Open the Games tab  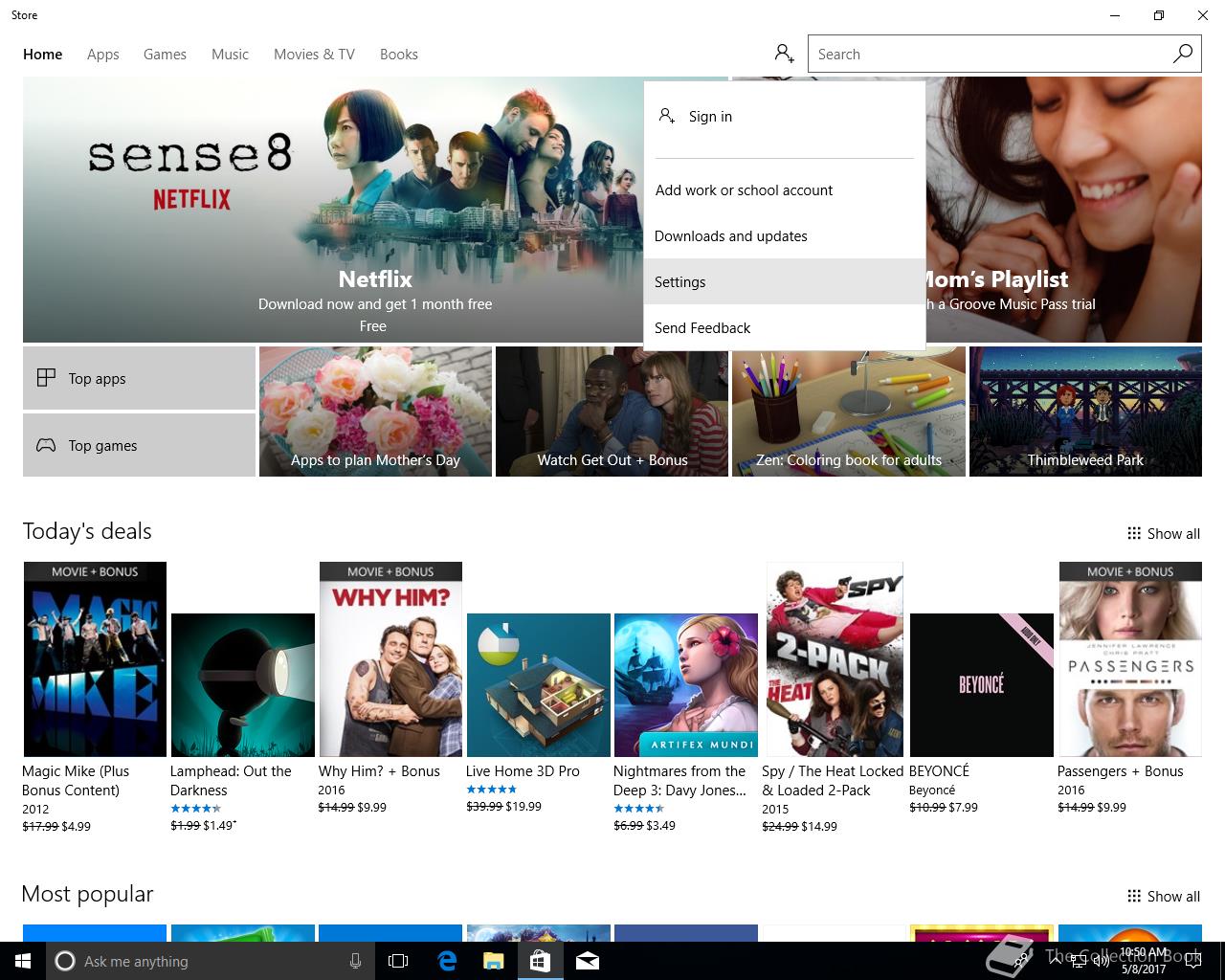pos(165,55)
